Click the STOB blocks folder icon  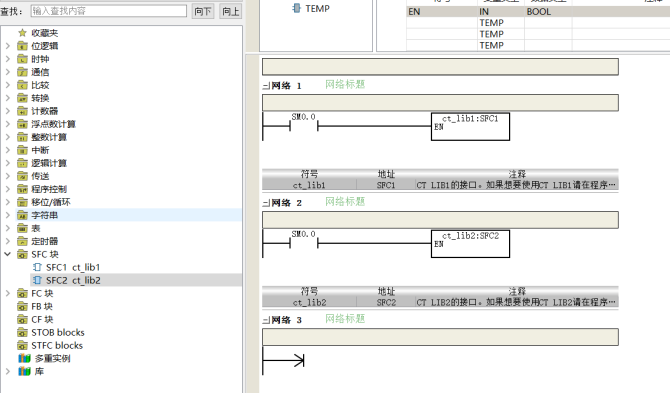22,332
